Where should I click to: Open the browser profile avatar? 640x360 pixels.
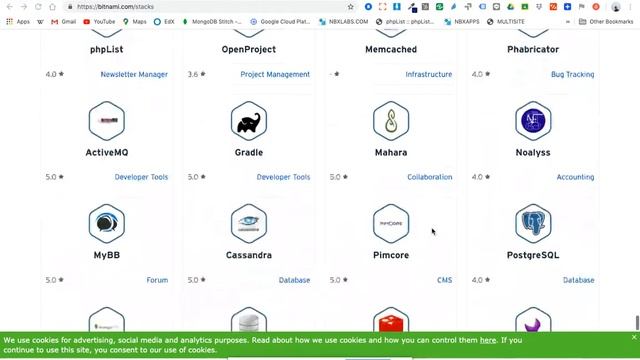click(616, 7)
